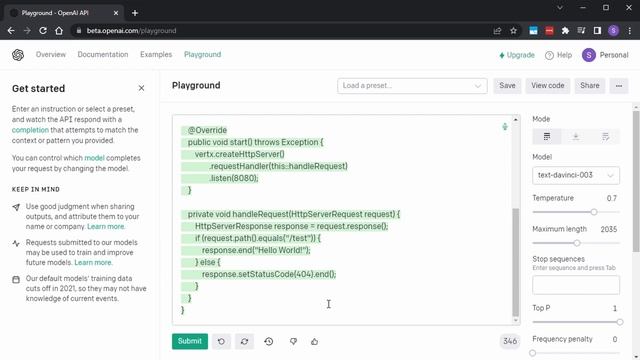Image resolution: width=640 pixels, height=360 pixels.
Task: Reload the page with refresh icon
Action: click(43, 31)
